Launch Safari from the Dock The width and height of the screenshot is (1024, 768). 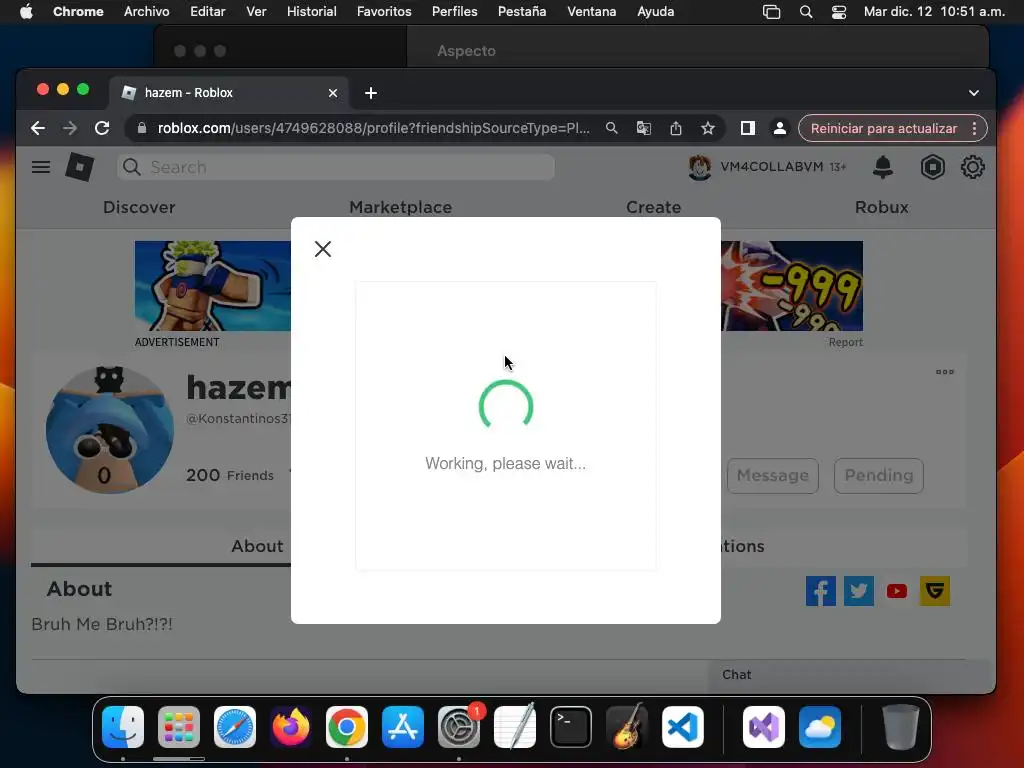(235, 727)
